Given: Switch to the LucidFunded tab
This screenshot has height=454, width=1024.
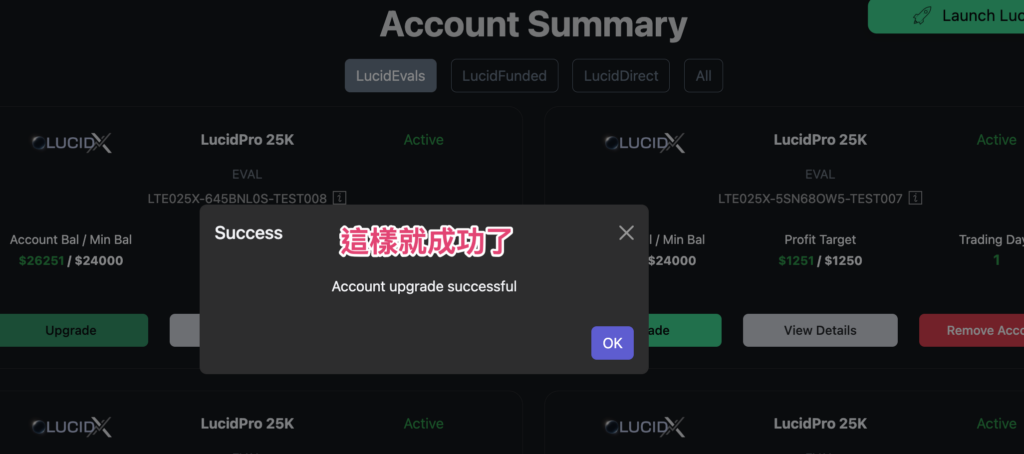Looking at the screenshot, I should click(504, 76).
